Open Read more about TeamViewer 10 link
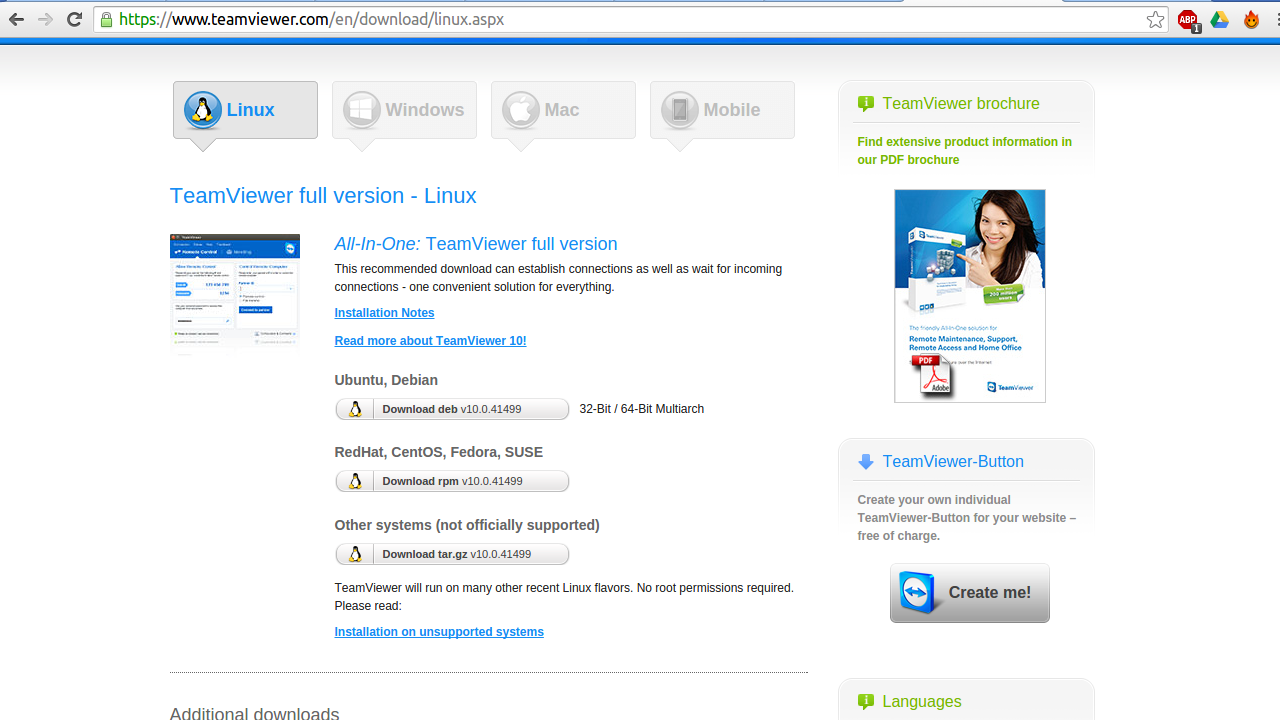 [430, 341]
